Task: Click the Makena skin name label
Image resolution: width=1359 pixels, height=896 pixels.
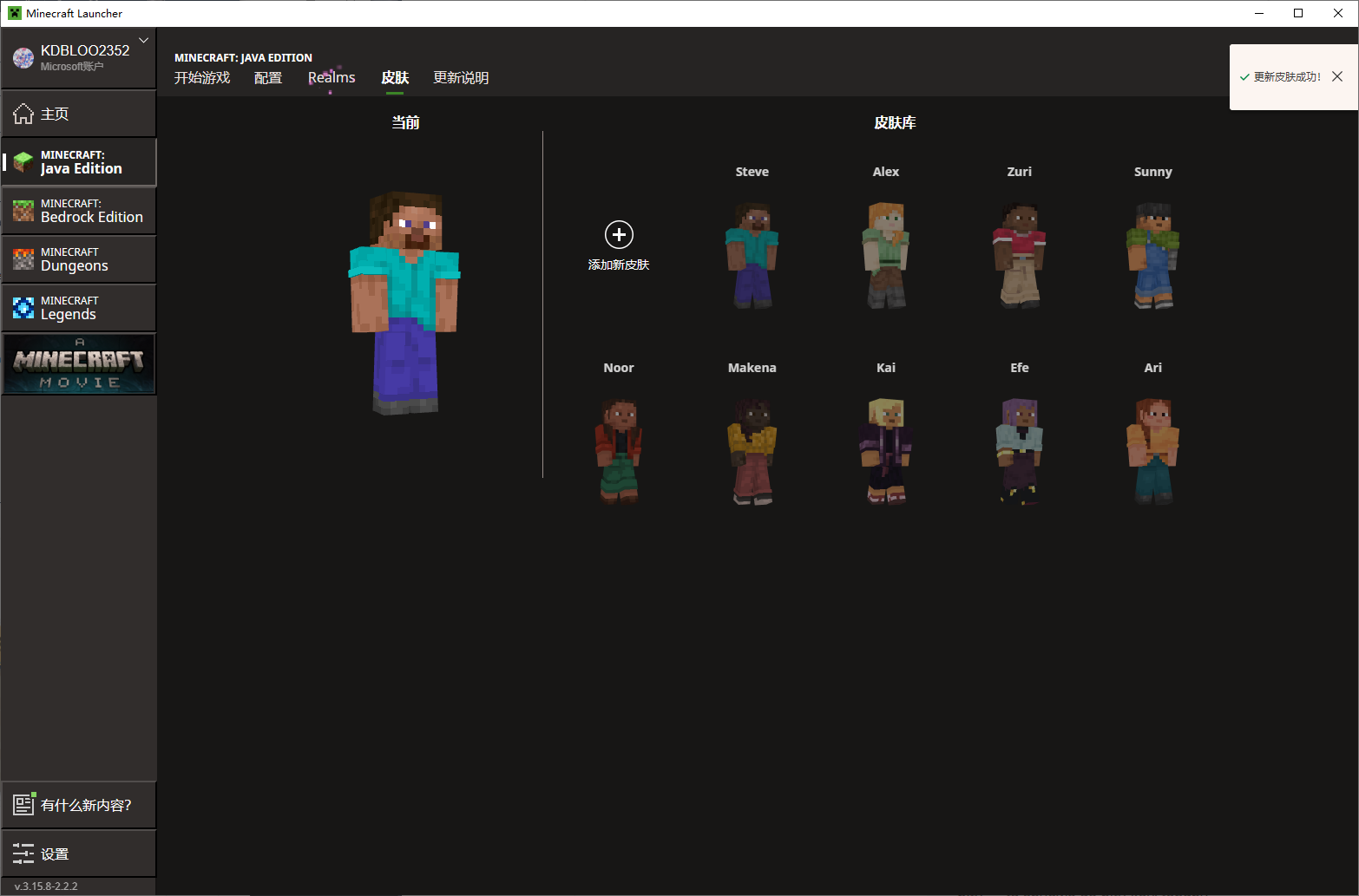Action: (x=752, y=368)
